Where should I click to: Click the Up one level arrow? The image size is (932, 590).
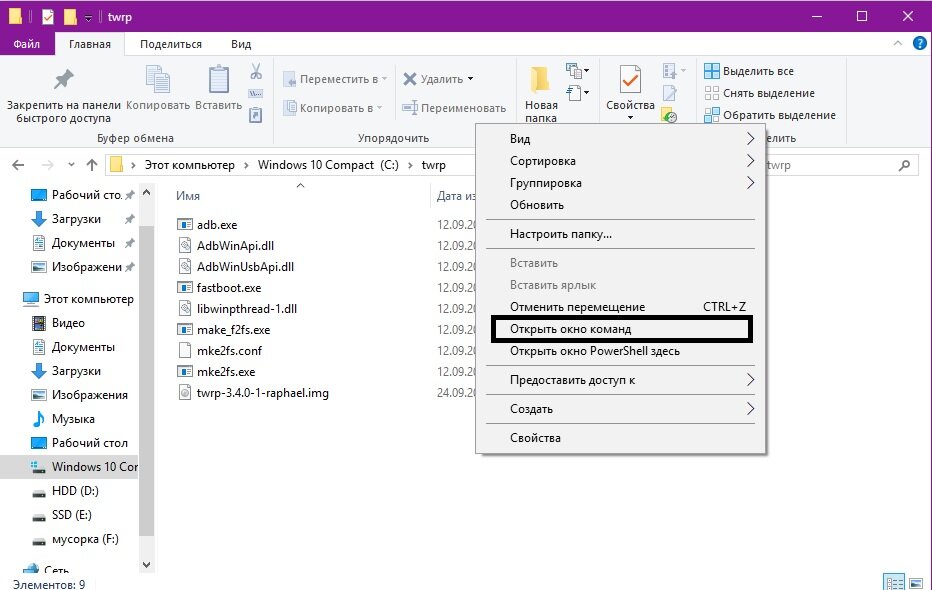click(x=92, y=165)
